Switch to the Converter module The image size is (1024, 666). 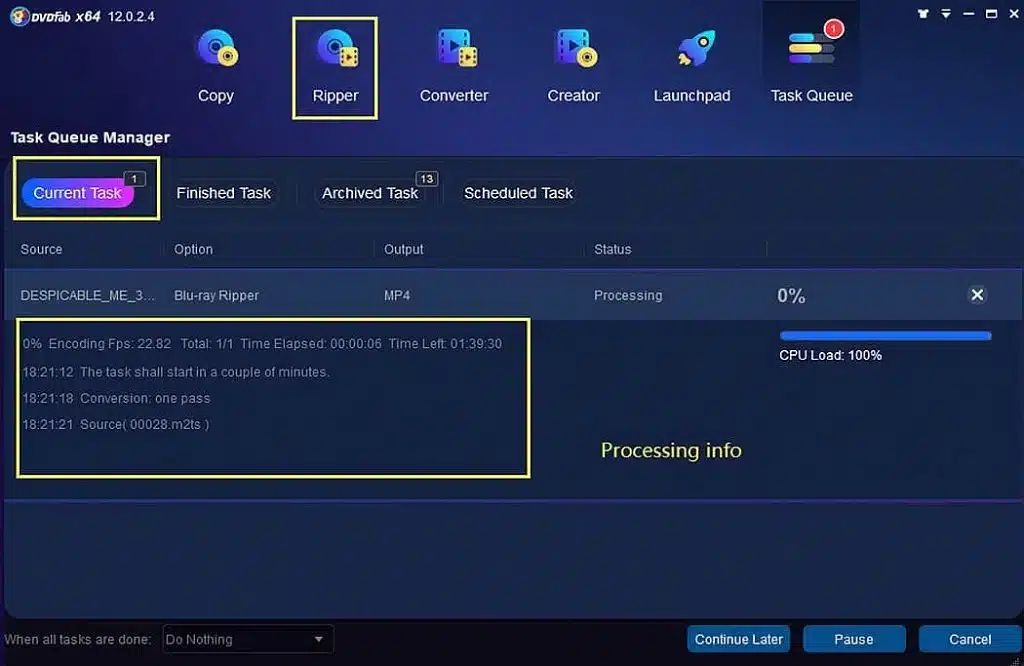point(454,60)
